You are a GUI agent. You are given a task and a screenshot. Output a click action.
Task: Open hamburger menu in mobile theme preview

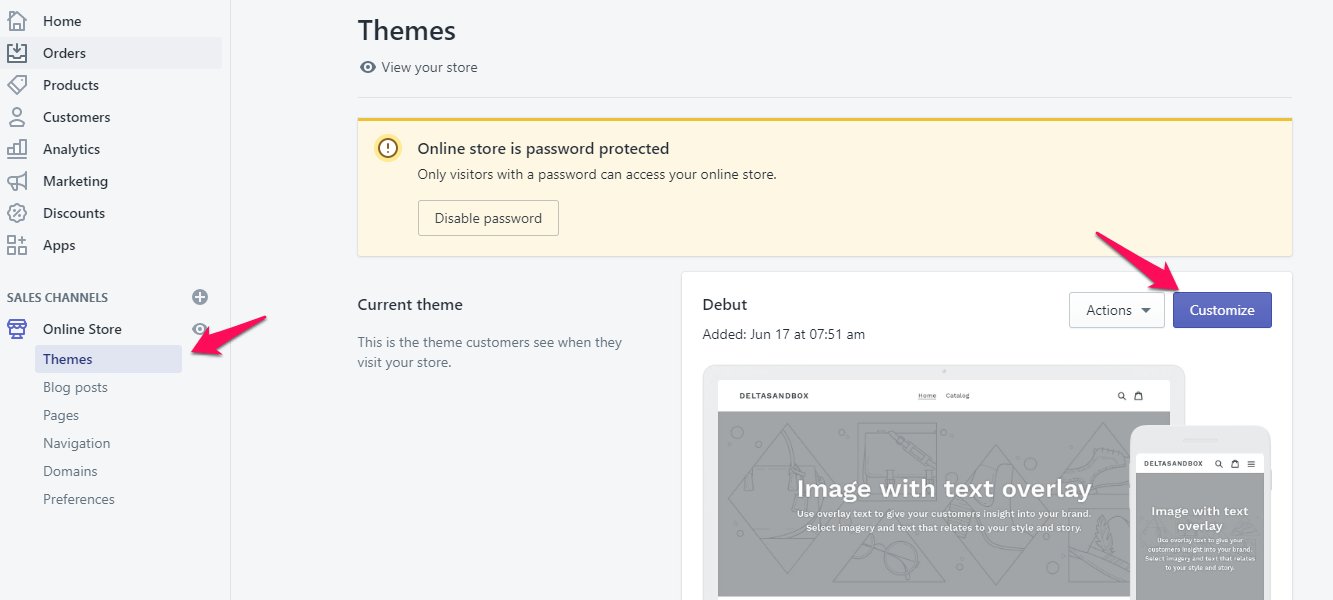1251,464
